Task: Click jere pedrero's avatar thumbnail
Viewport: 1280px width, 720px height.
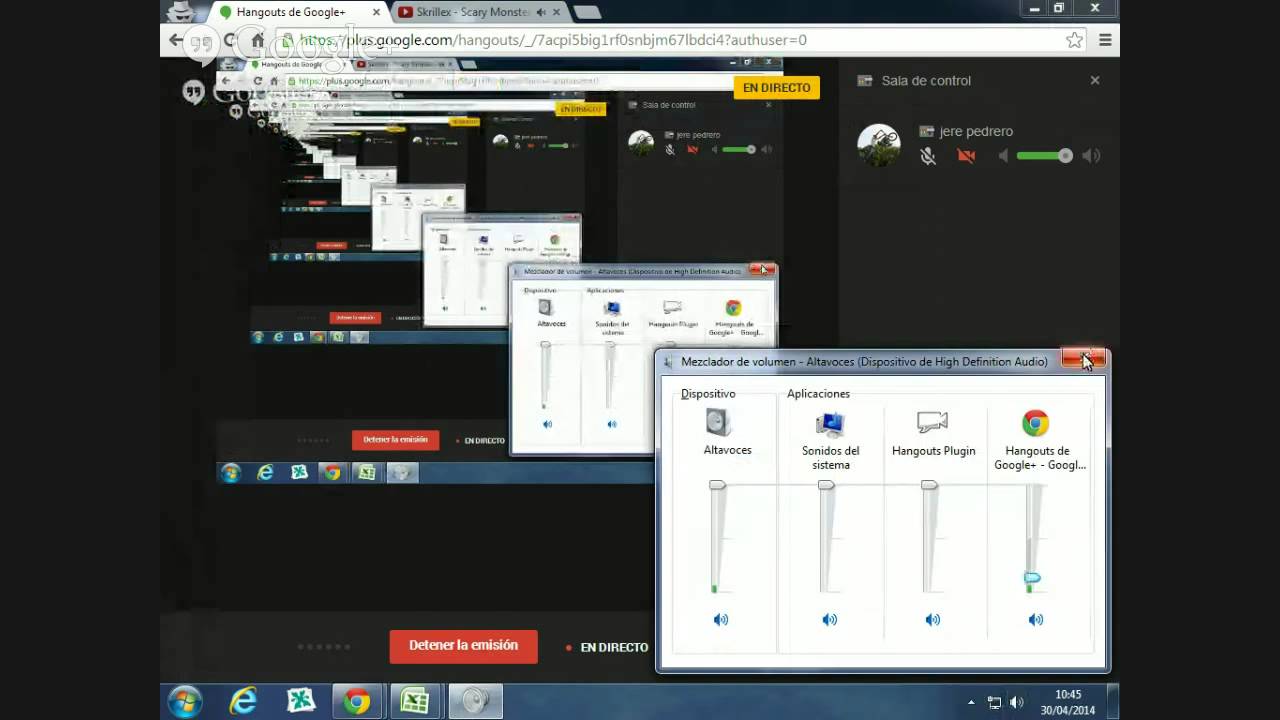Action: pos(879,145)
